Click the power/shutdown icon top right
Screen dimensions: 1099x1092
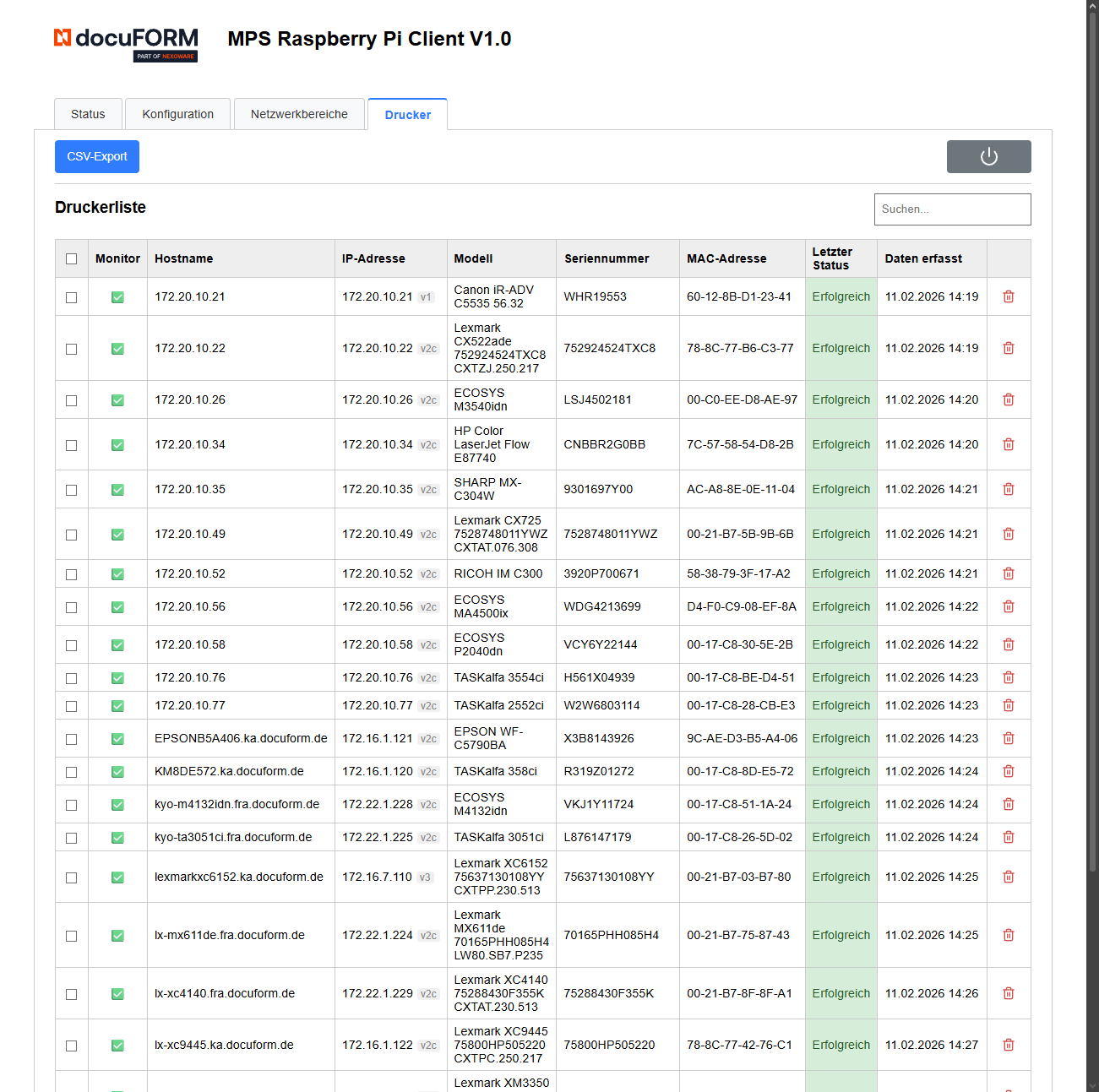(988, 156)
